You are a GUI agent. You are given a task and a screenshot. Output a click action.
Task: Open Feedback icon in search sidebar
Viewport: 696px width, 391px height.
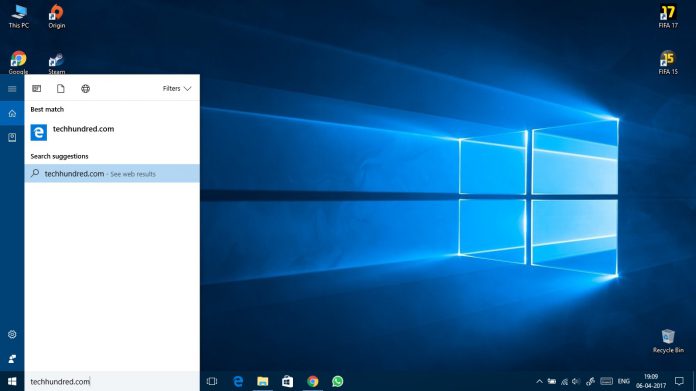coord(12,359)
